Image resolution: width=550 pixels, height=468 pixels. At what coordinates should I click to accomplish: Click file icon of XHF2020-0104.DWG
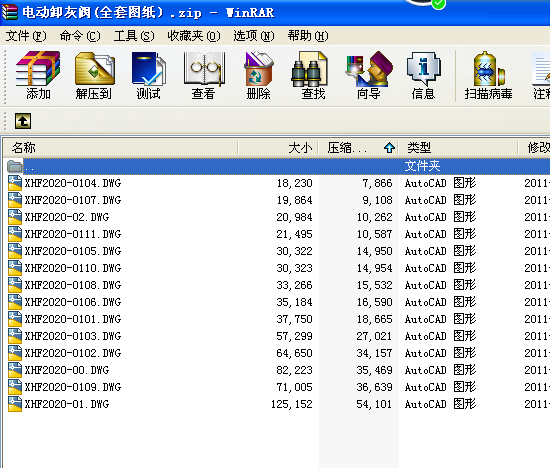[15, 183]
